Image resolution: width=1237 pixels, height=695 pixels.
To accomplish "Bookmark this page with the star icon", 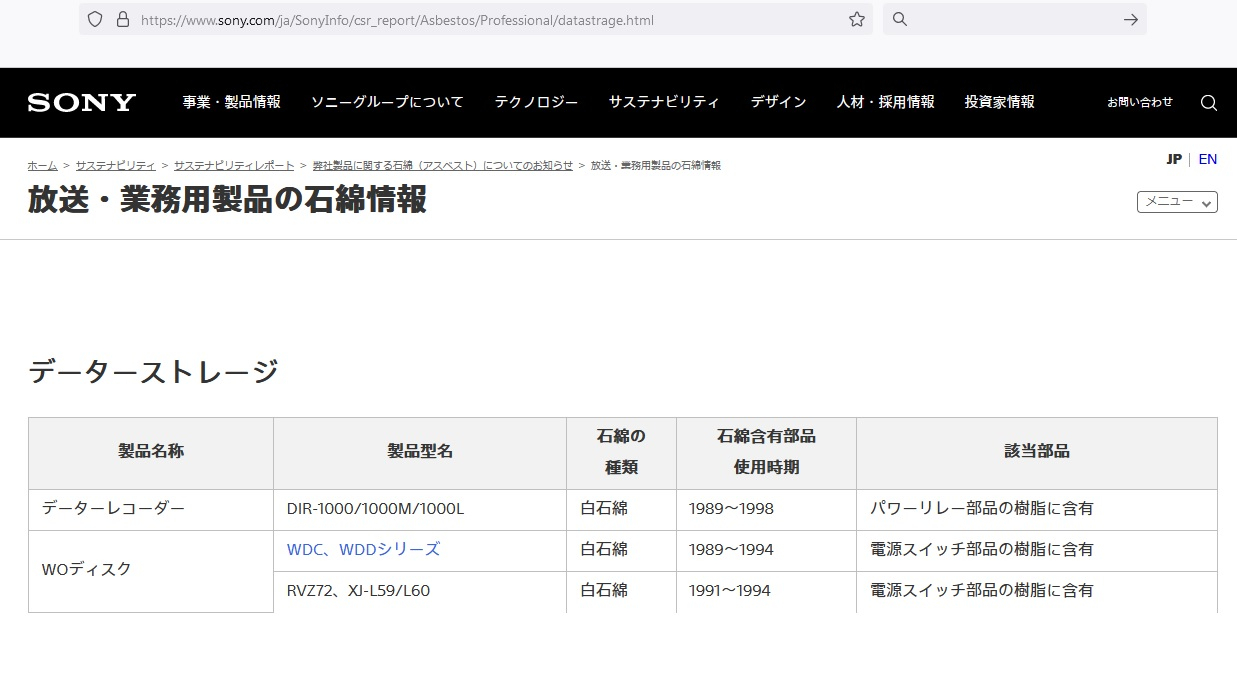I will [856, 19].
